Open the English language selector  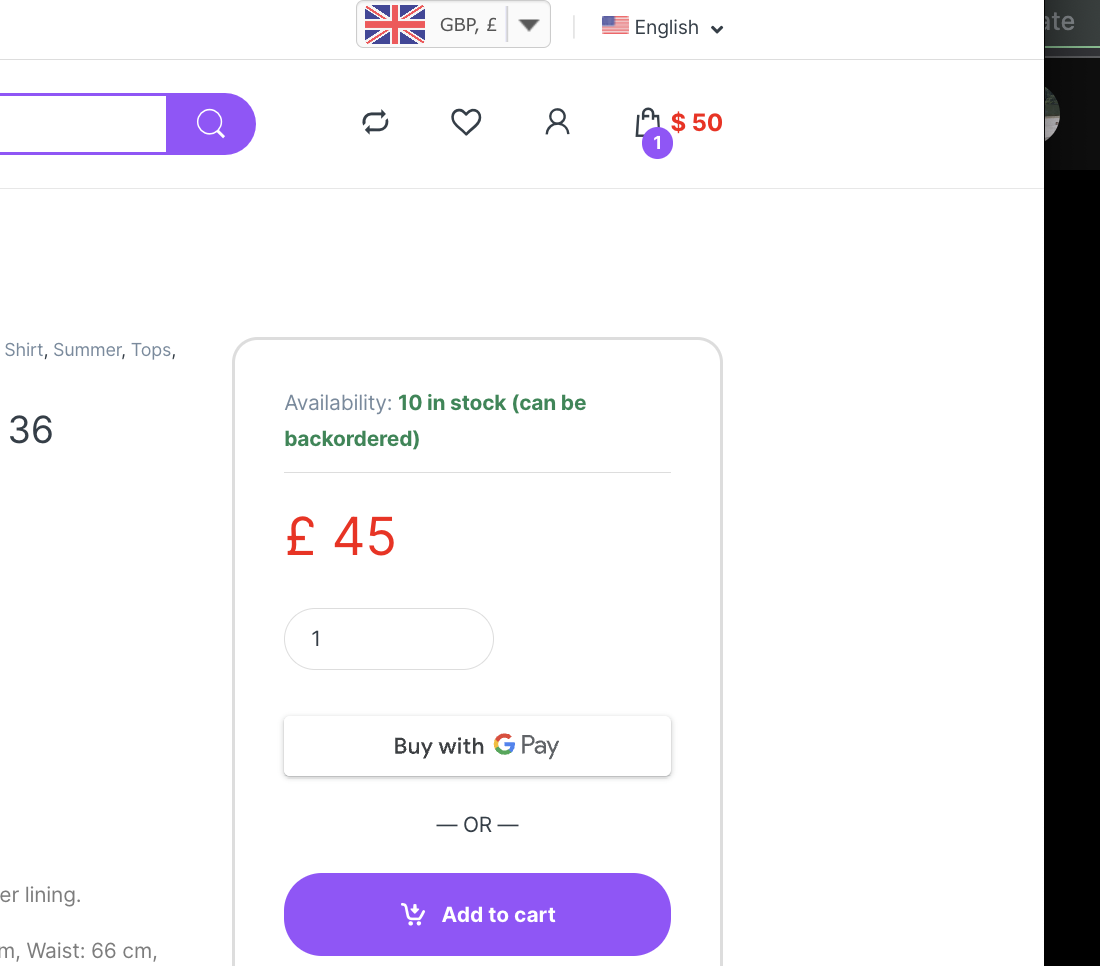[x=666, y=27]
